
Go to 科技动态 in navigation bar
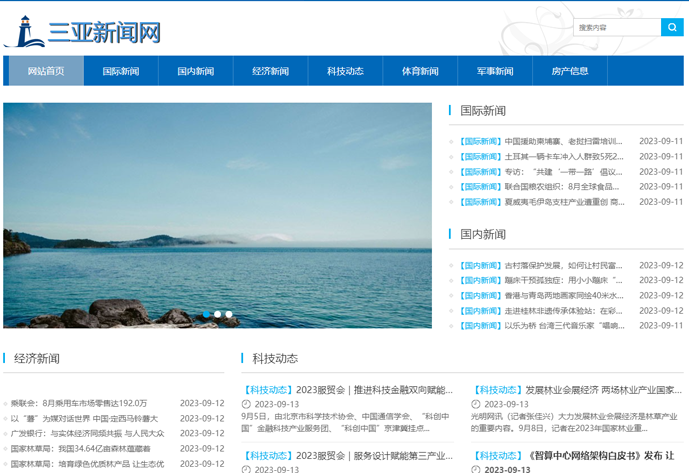coord(345,71)
